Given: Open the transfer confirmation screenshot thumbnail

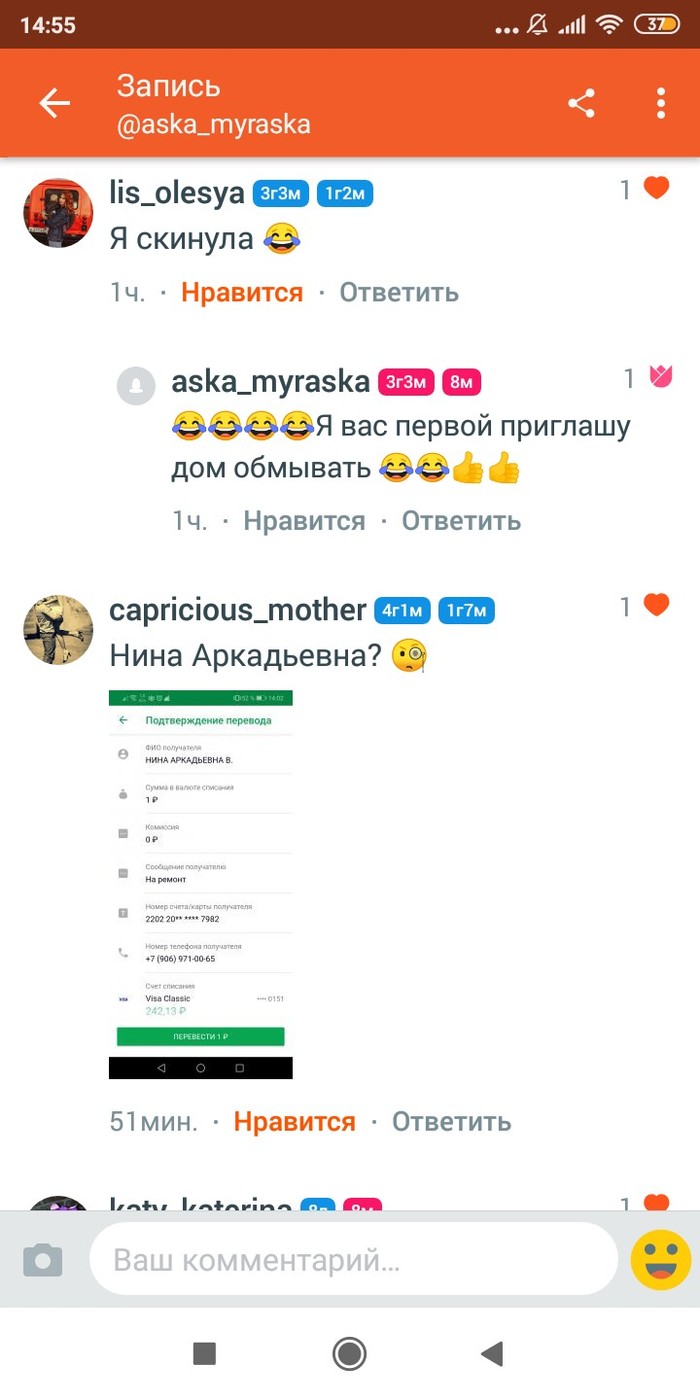Looking at the screenshot, I should pyautogui.click(x=201, y=884).
